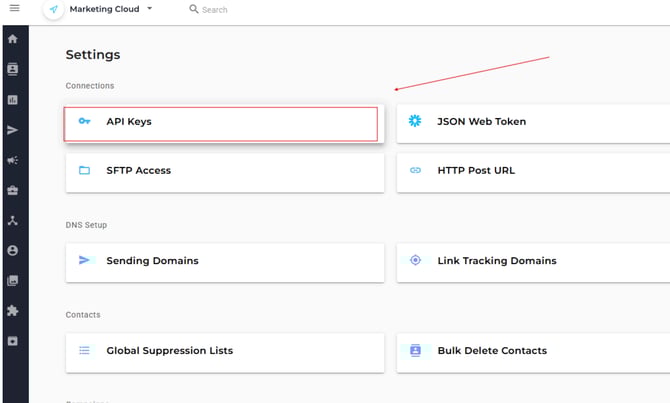Image resolution: width=670 pixels, height=403 pixels.
Task: Go to Home in the sidebar
Action: click(x=13, y=39)
